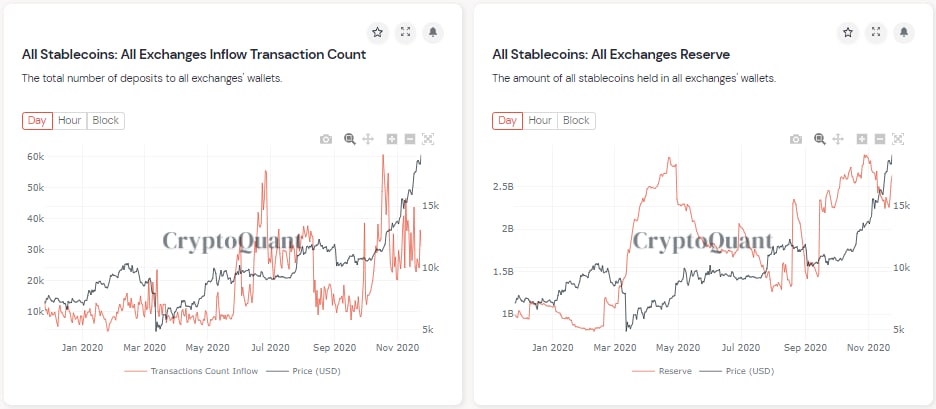The width and height of the screenshot is (936, 409).
Task: Switch Reserve chart to Hour interval
Action: [540, 121]
